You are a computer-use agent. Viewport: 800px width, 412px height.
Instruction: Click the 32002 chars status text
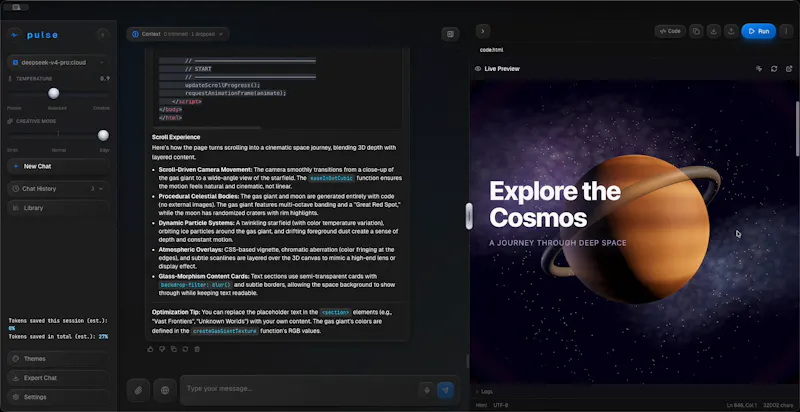(x=778, y=405)
